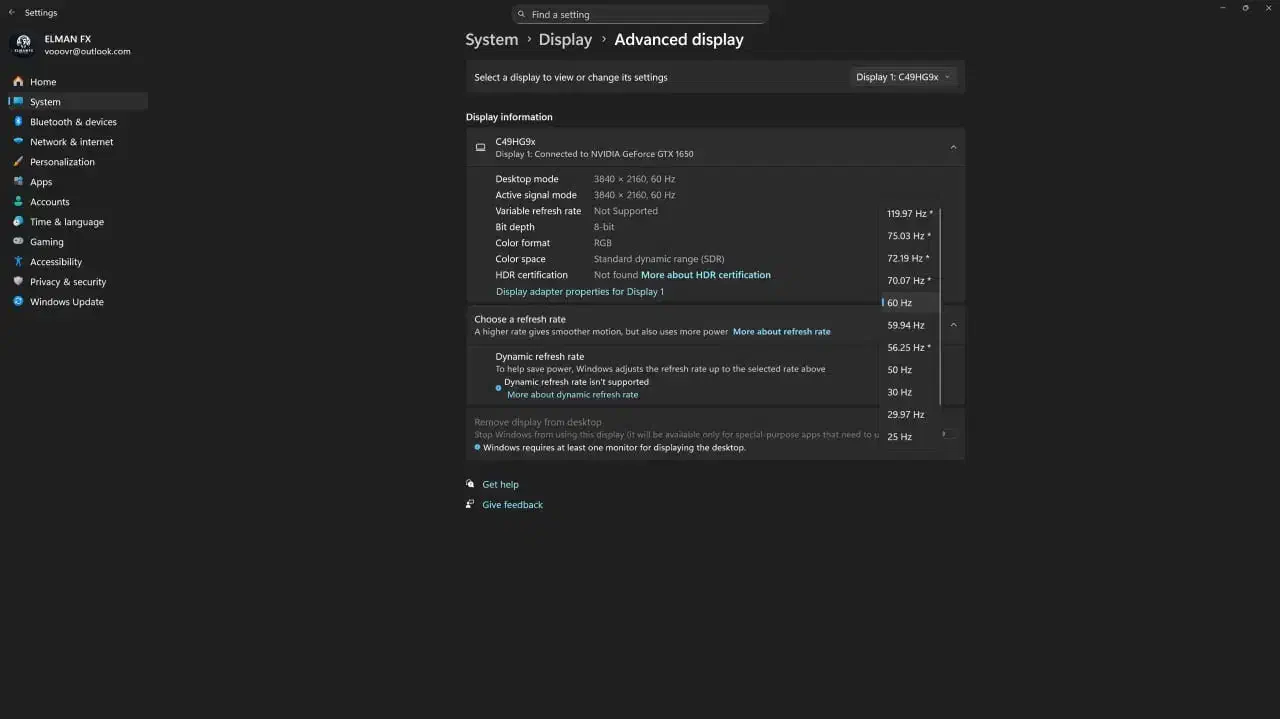Click More about HDR certification link
This screenshot has height=719, width=1280.
[705, 275]
